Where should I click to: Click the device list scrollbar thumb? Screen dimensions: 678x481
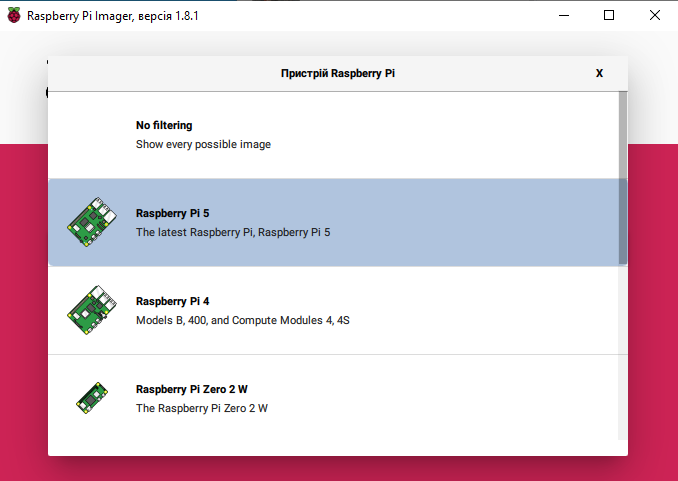pyautogui.click(x=623, y=178)
